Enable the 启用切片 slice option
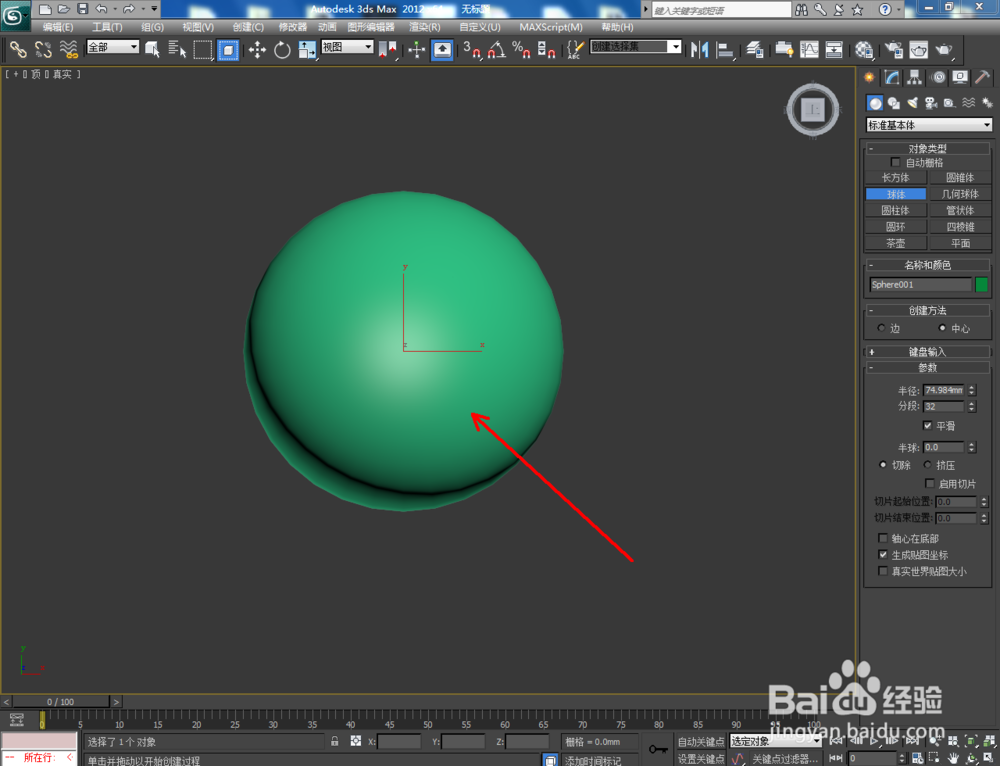This screenshot has width=1000, height=766. (930, 483)
